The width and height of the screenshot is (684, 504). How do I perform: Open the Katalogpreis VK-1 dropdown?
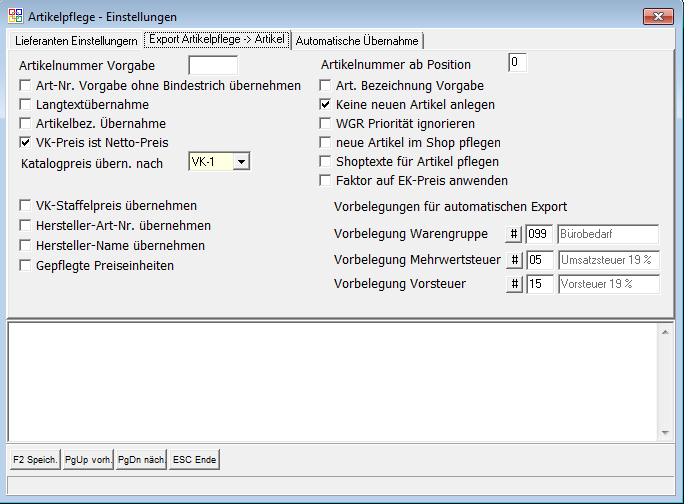pos(241,162)
